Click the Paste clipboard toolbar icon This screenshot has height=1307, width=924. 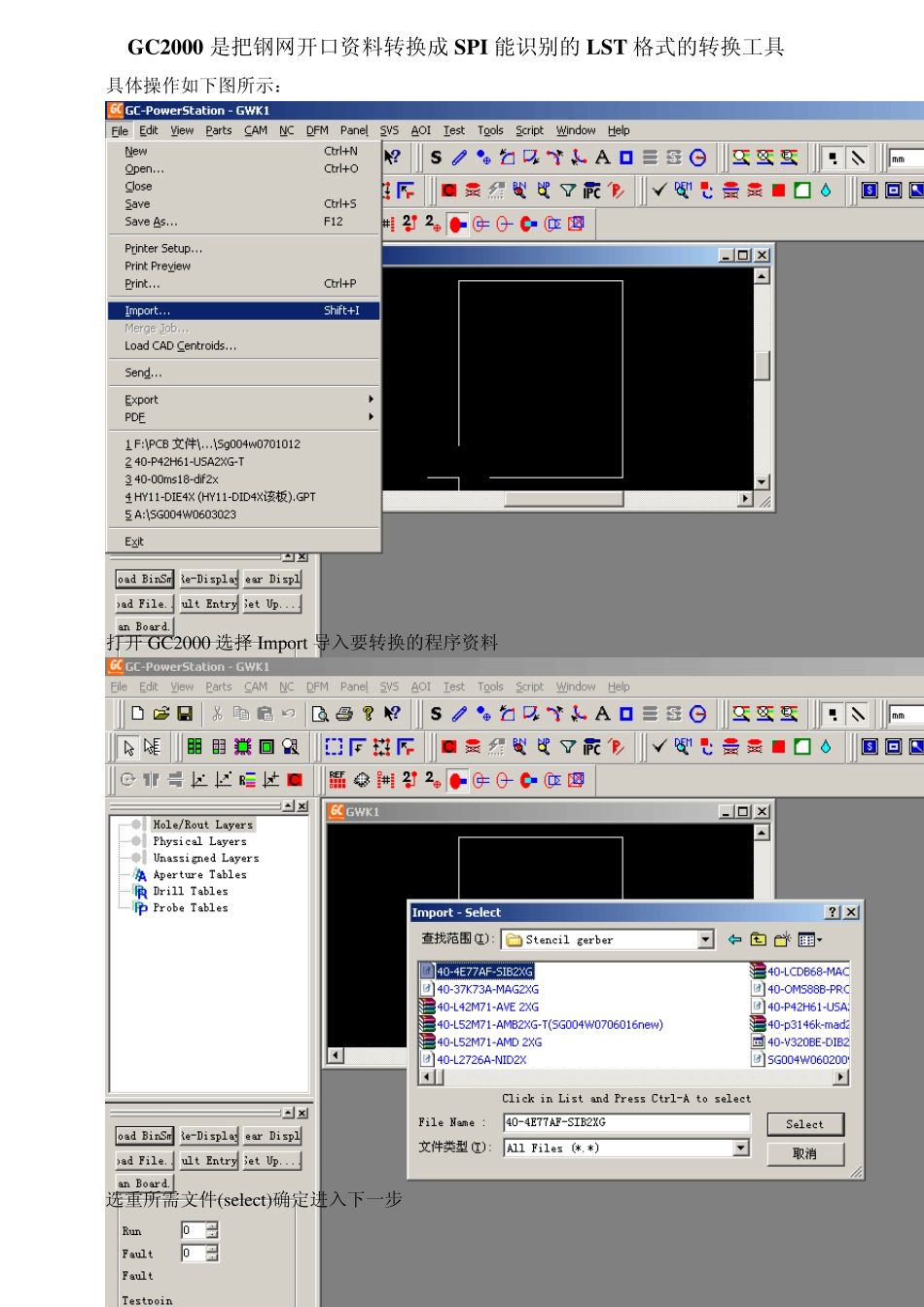tap(265, 713)
